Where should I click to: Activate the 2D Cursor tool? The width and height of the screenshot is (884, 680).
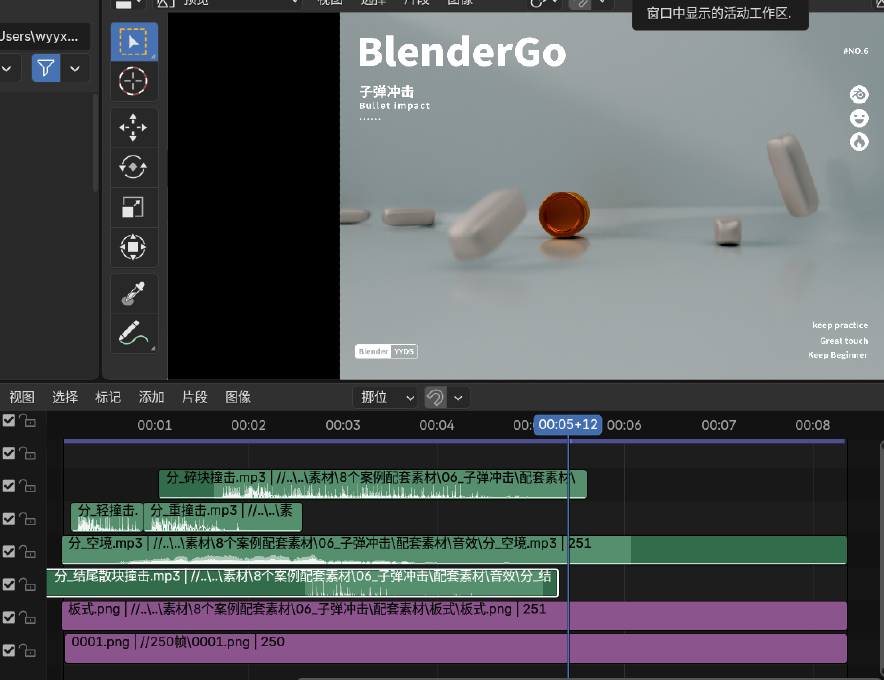(x=134, y=81)
